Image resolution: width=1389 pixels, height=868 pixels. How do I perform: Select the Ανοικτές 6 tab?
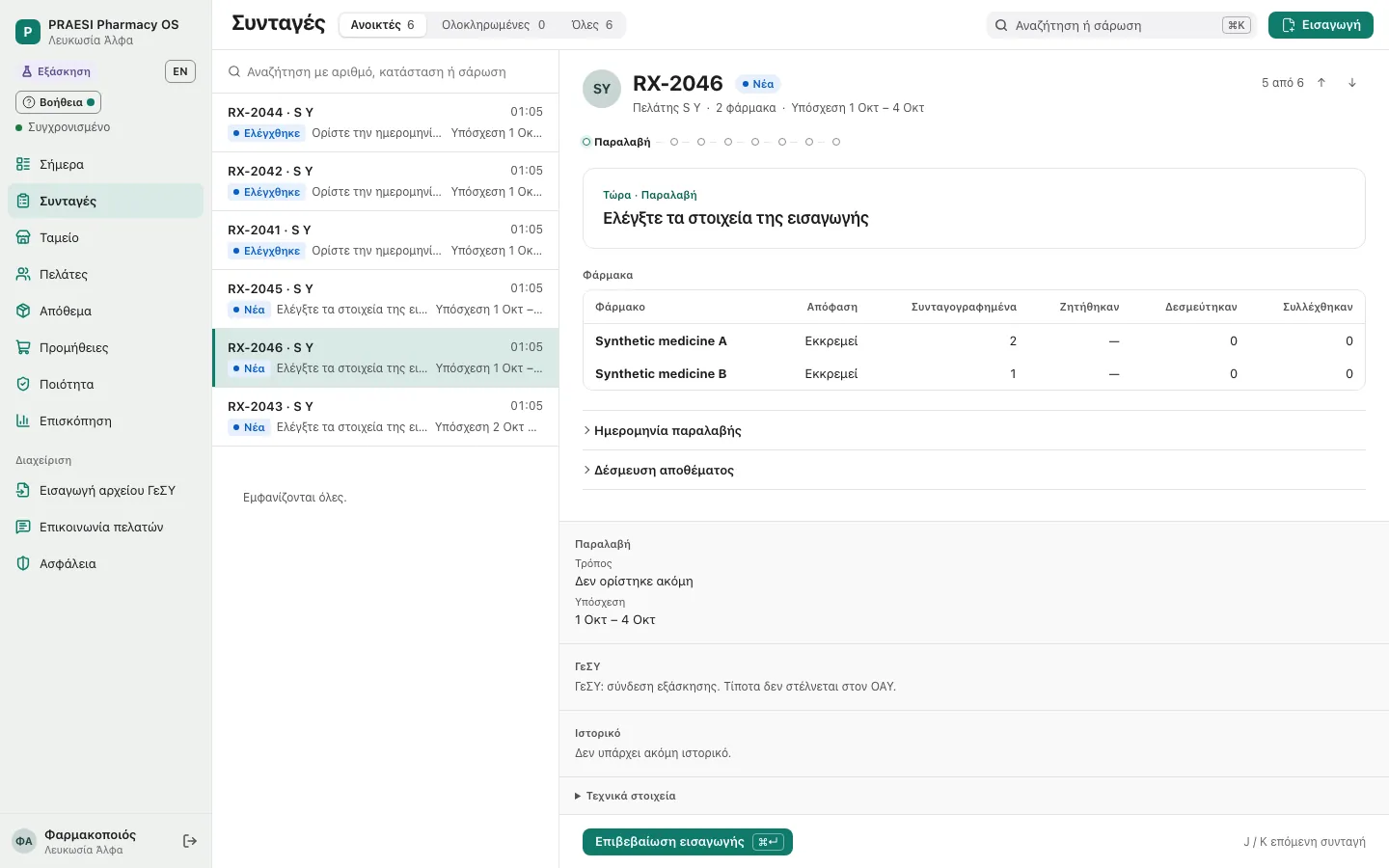point(382,25)
